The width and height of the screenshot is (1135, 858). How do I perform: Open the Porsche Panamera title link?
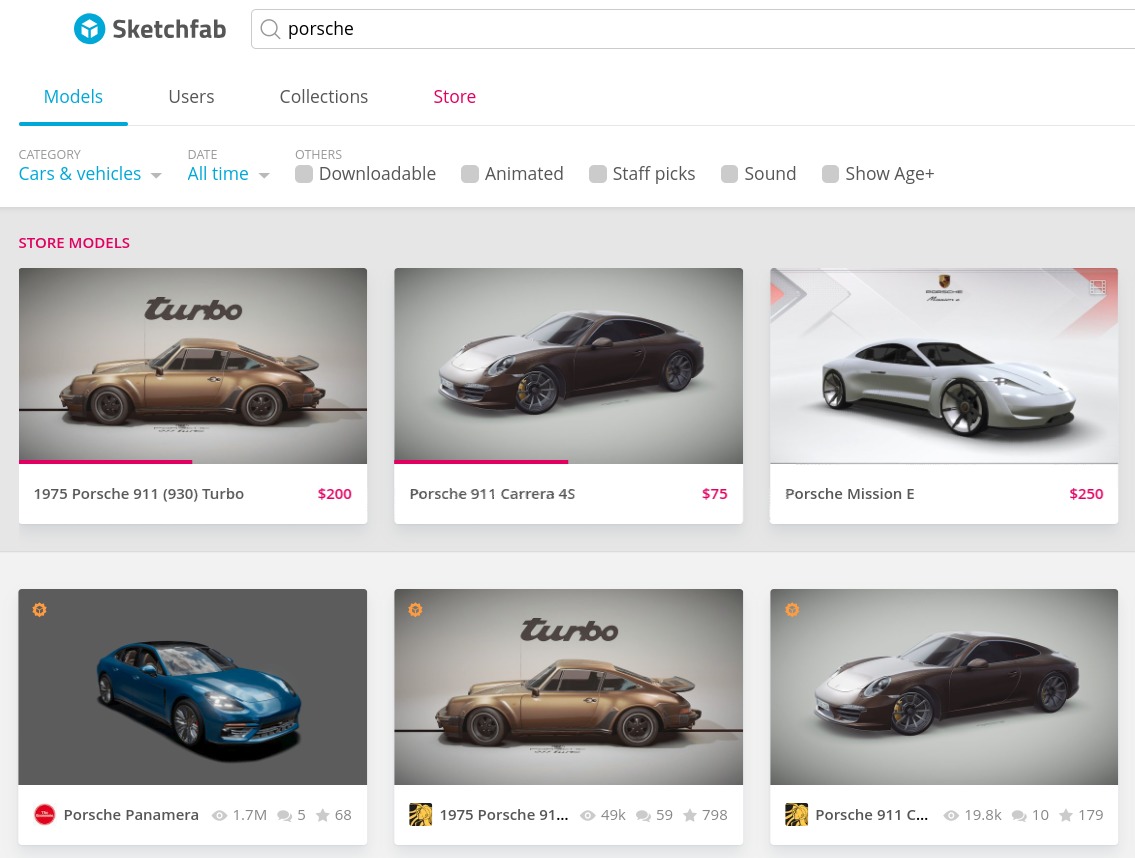[131, 815]
